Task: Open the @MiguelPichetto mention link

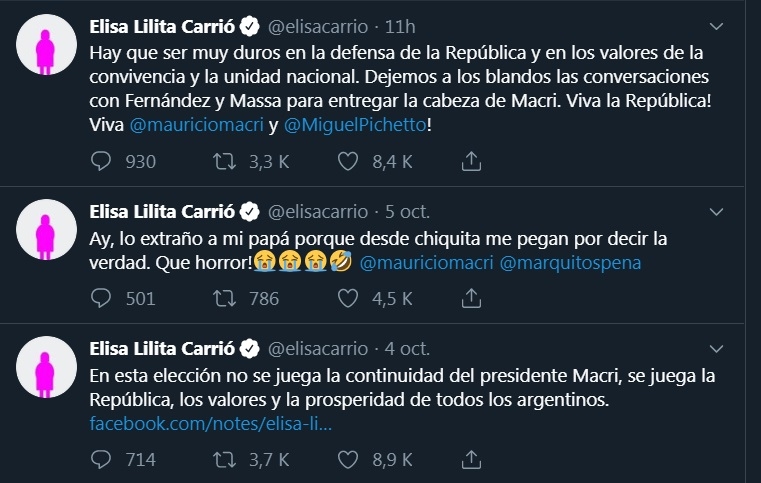Action: coord(355,125)
